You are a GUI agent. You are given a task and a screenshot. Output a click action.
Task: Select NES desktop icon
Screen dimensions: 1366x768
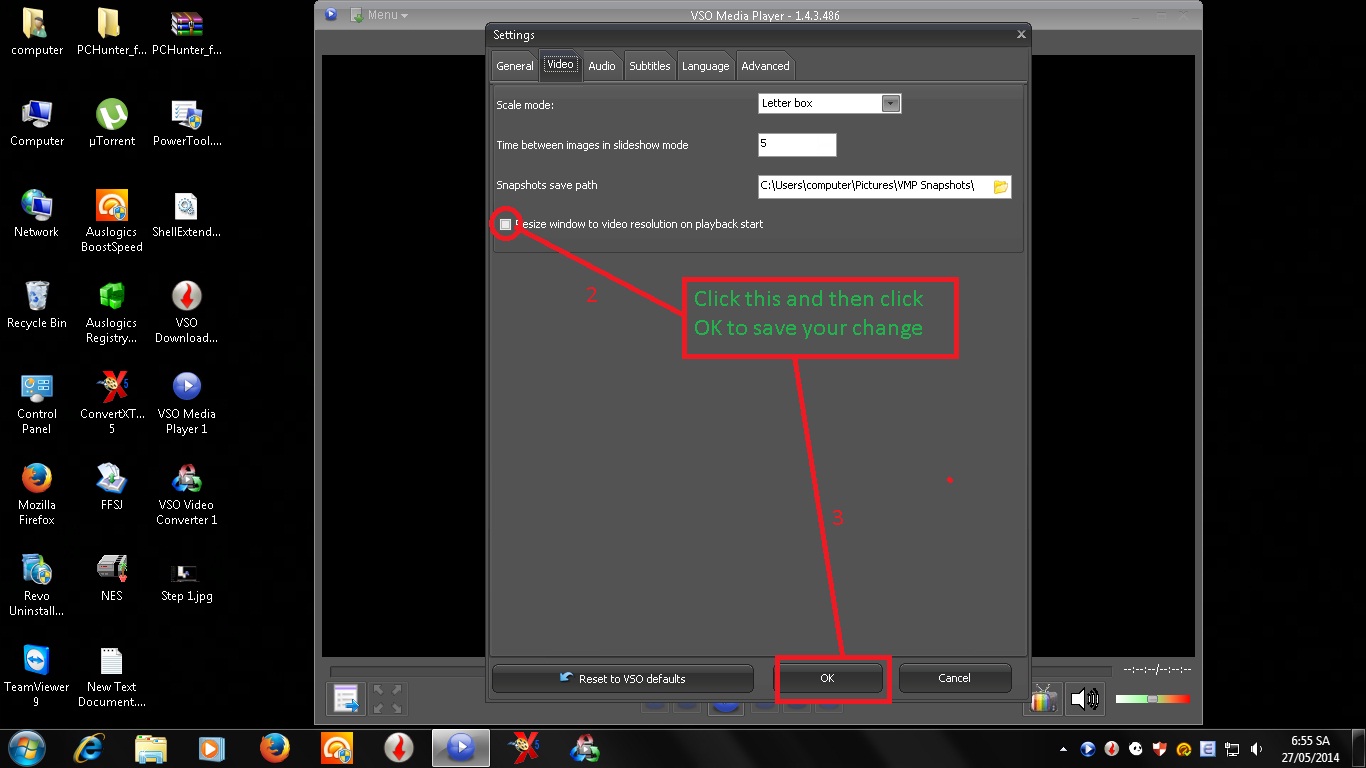tap(111, 578)
